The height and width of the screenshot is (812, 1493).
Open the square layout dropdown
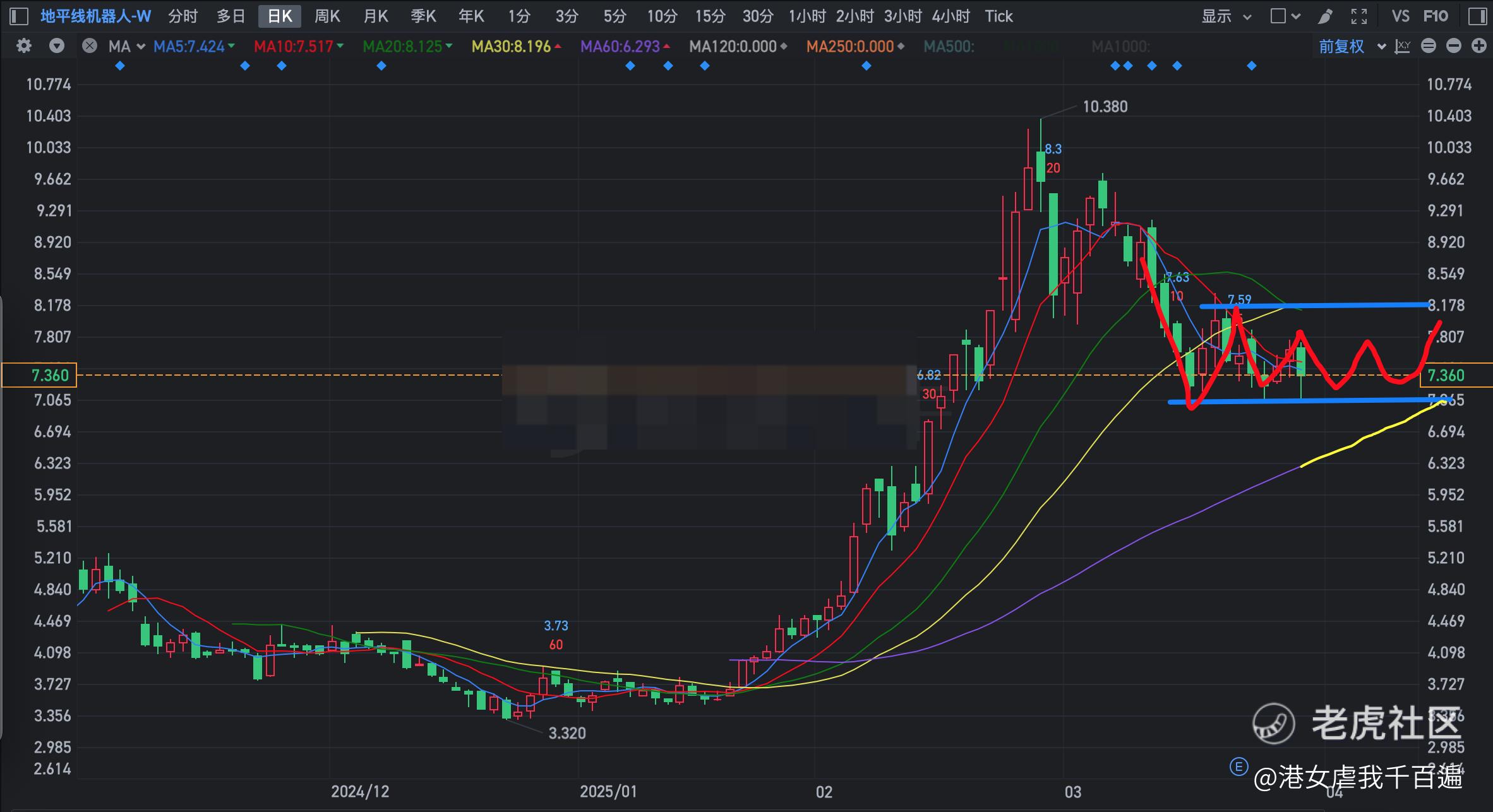tap(1285, 16)
